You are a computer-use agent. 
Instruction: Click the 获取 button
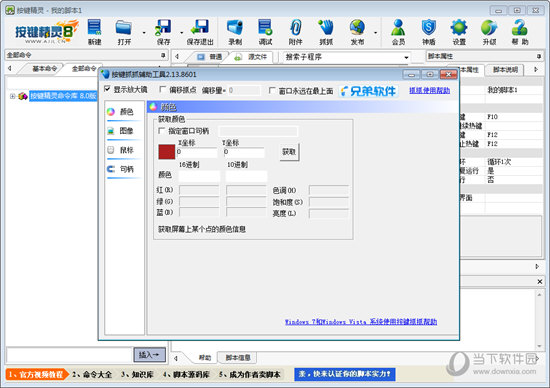pos(289,152)
